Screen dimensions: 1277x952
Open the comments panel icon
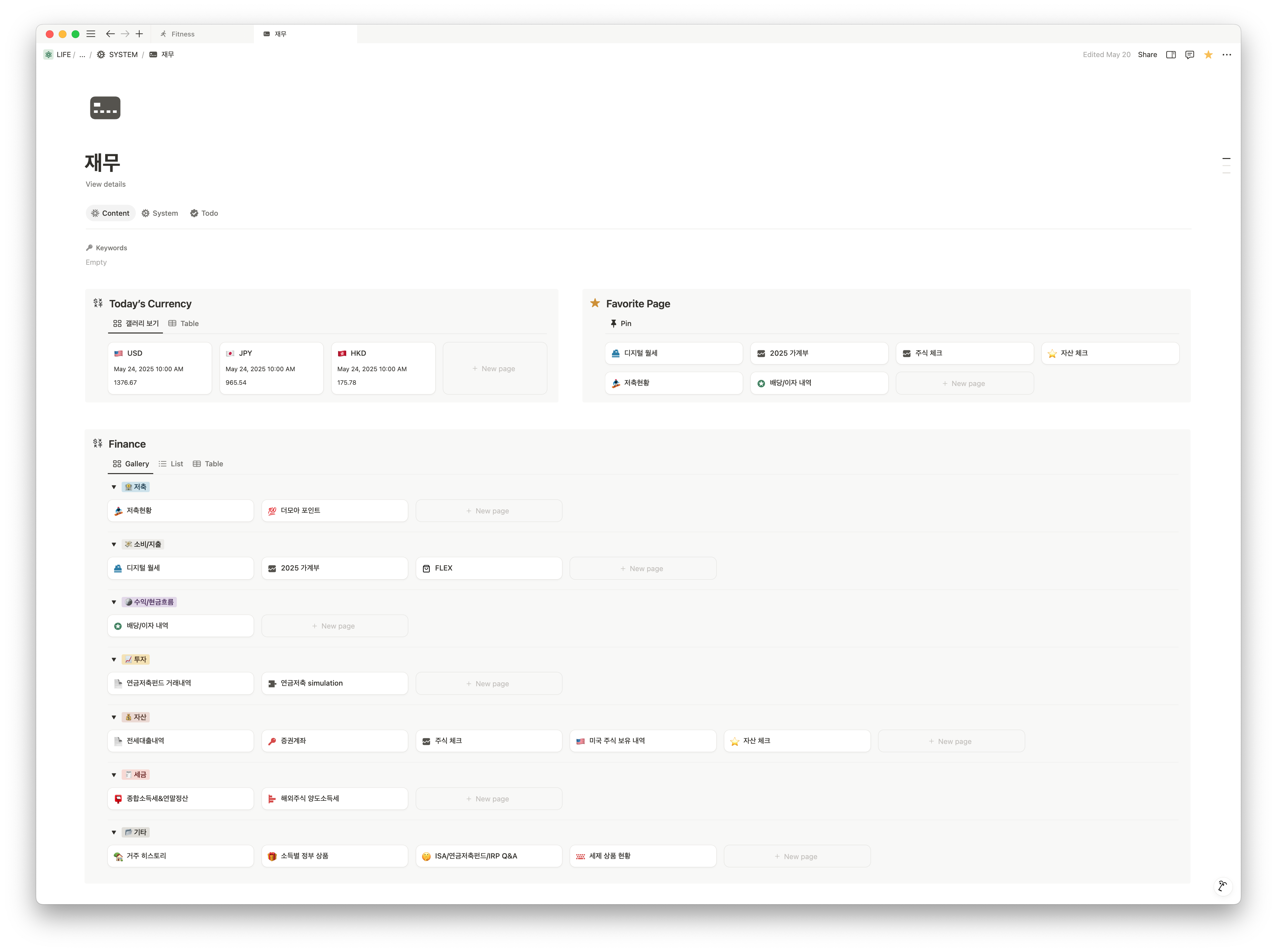(x=1189, y=55)
